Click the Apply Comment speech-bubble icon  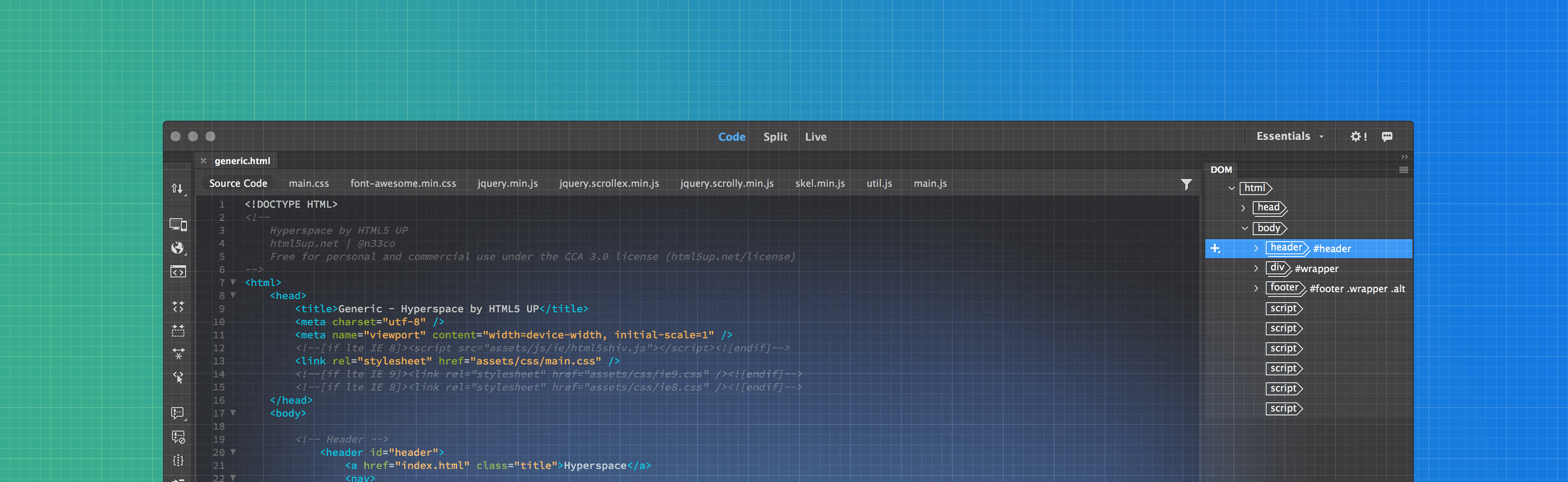pyautogui.click(x=178, y=413)
